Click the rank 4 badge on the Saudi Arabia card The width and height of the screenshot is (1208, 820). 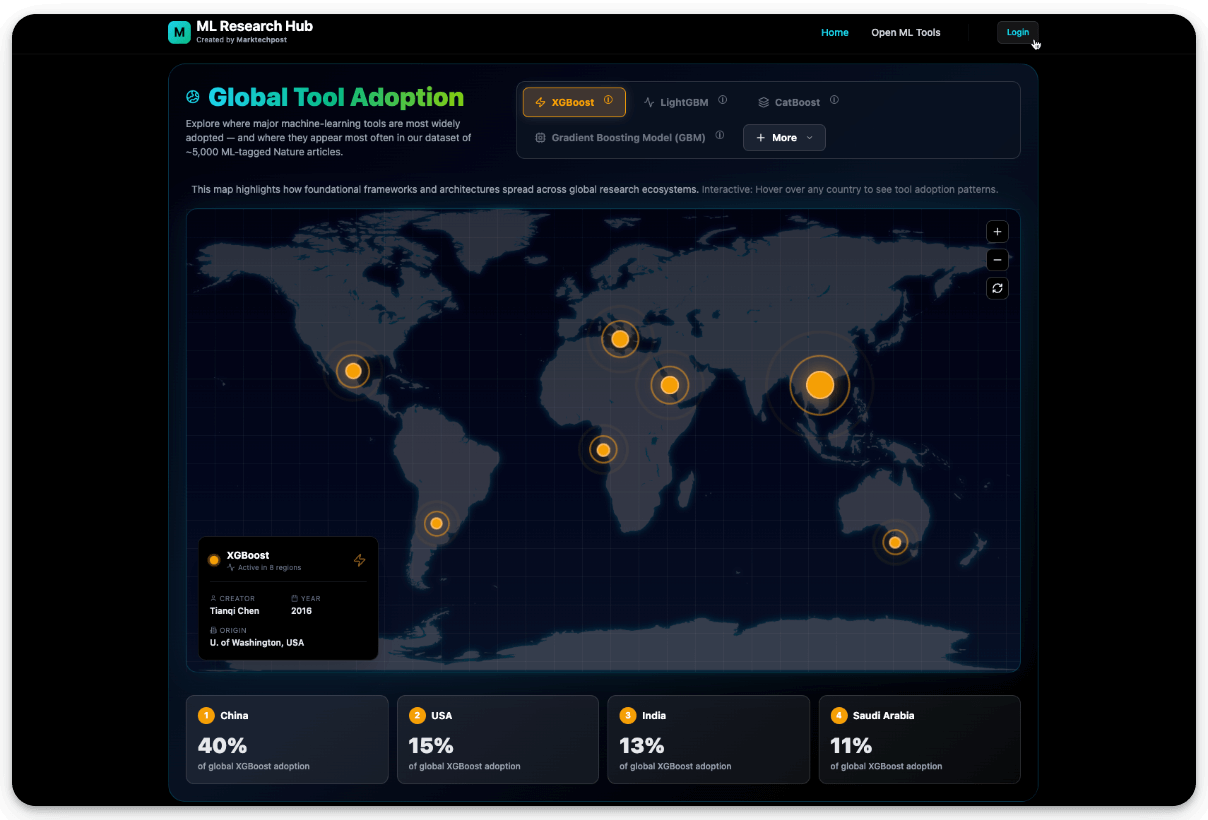point(839,715)
